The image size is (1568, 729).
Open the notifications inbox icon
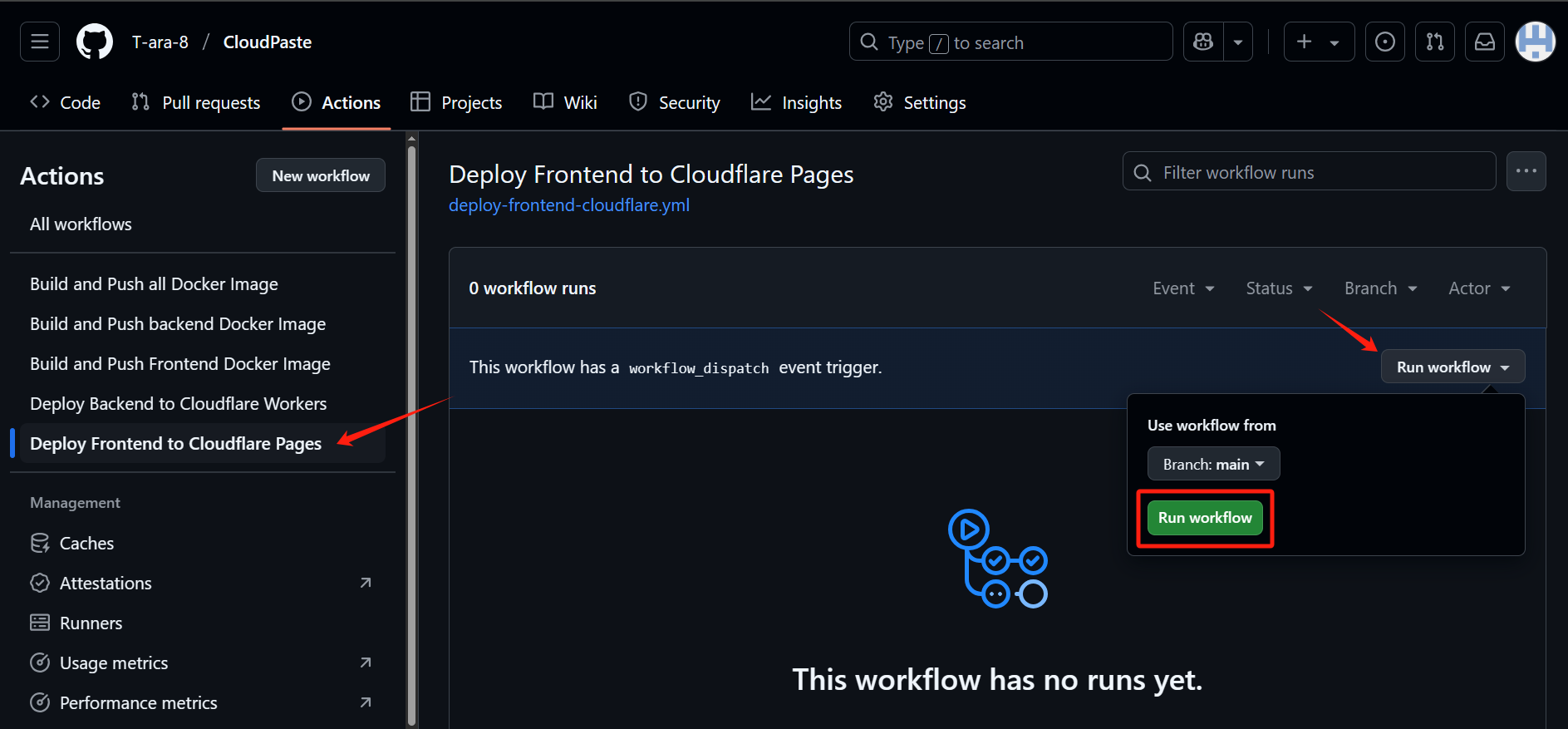click(x=1485, y=42)
